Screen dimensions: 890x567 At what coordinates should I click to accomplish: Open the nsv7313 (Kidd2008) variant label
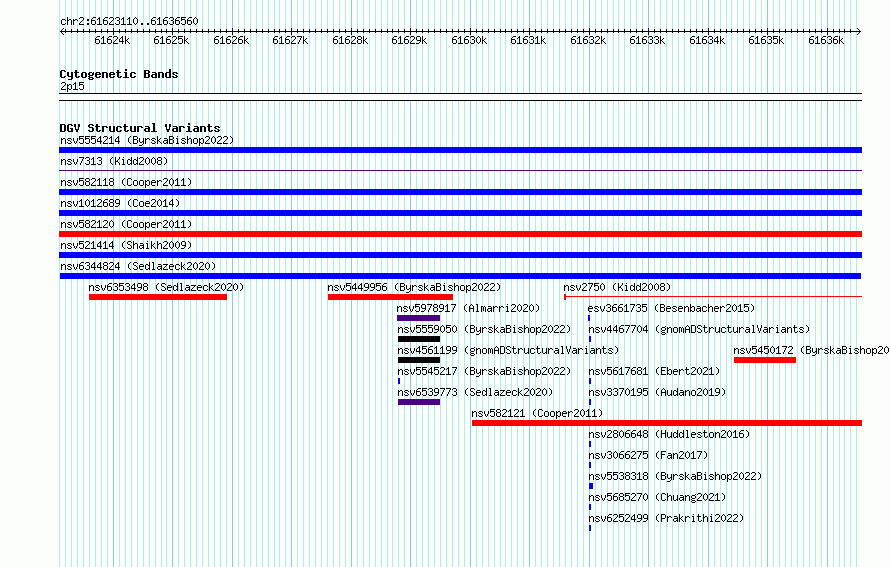click(x=114, y=161)
